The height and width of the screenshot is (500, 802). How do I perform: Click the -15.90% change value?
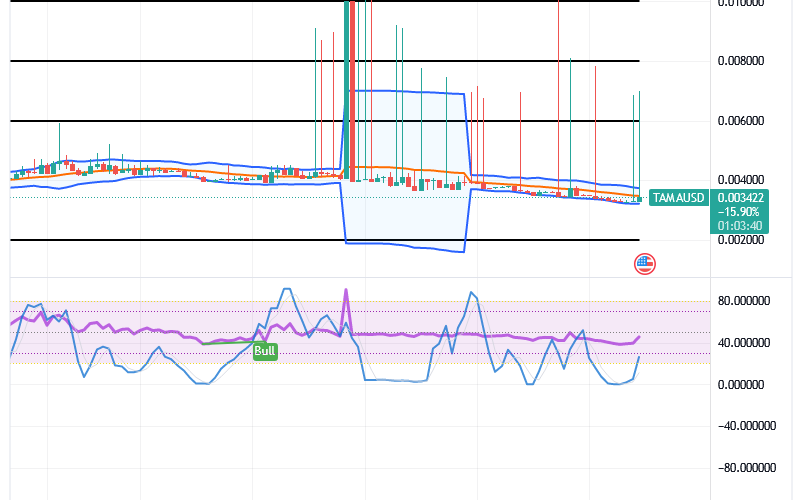740,212
